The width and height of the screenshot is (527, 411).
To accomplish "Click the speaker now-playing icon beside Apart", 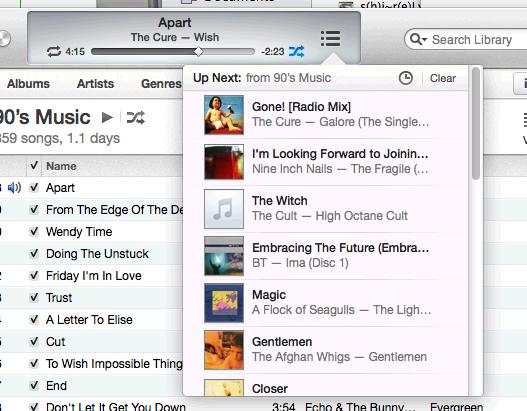I will pyautogui.click(x=14, y=188).
